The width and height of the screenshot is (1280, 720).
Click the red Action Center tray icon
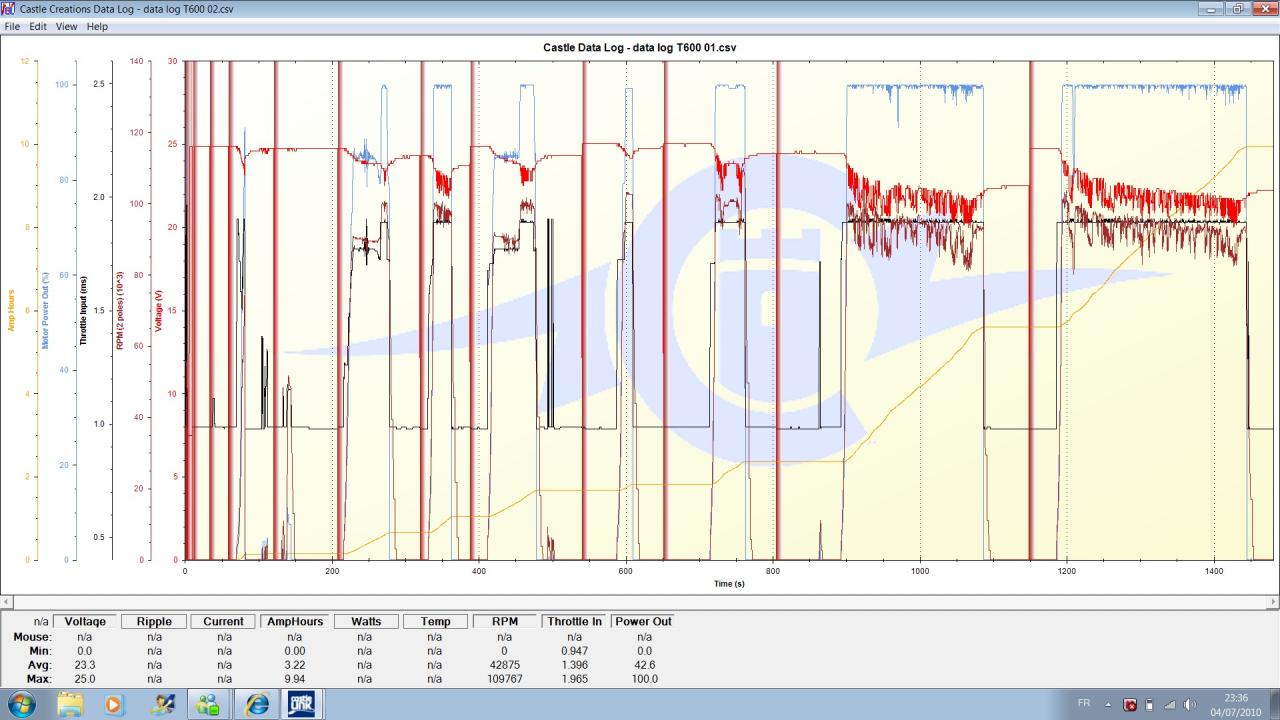point(1130,704)
